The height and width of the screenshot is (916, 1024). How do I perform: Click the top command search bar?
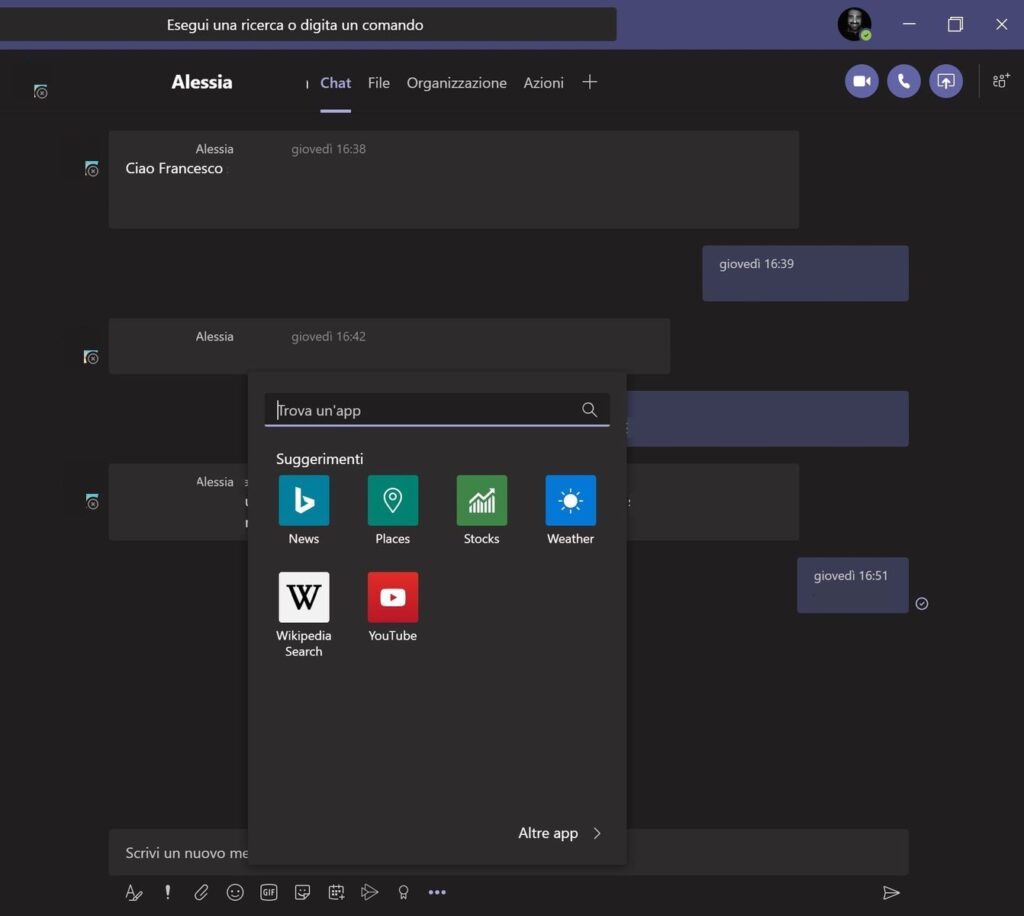coord(308,25)
